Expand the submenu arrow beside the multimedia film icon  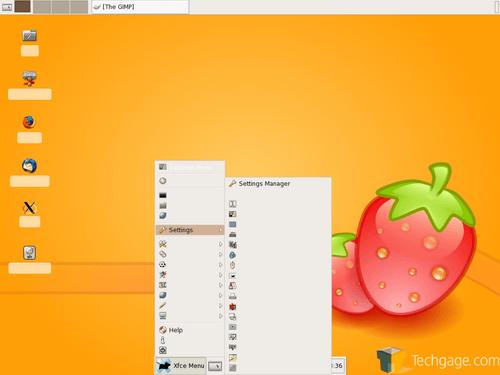[x=220, y=285]
